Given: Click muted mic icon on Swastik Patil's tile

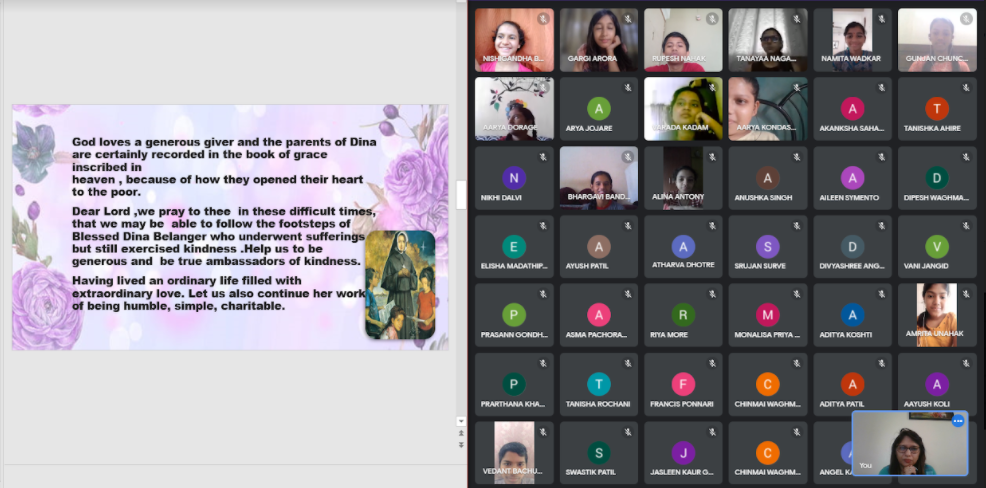Looking at the screenshot, I should 628,432.
